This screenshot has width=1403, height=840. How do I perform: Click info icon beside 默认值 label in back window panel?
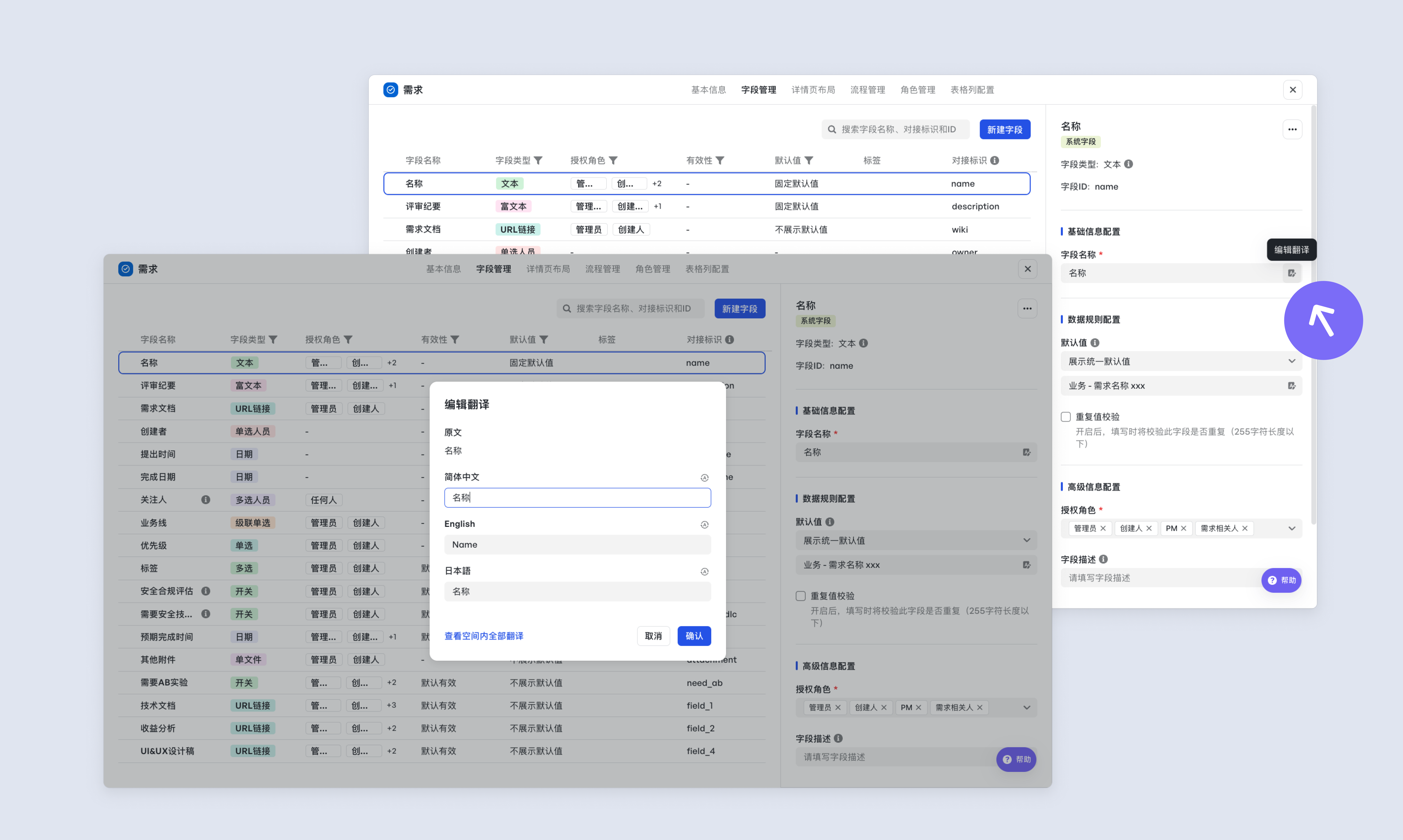(x=1095, y=343)
